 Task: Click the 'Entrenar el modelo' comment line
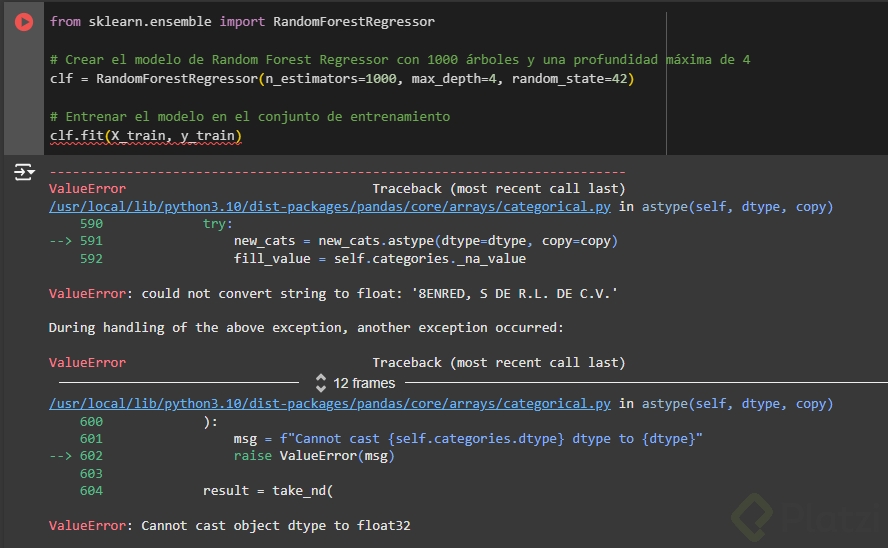pos(250,116)
